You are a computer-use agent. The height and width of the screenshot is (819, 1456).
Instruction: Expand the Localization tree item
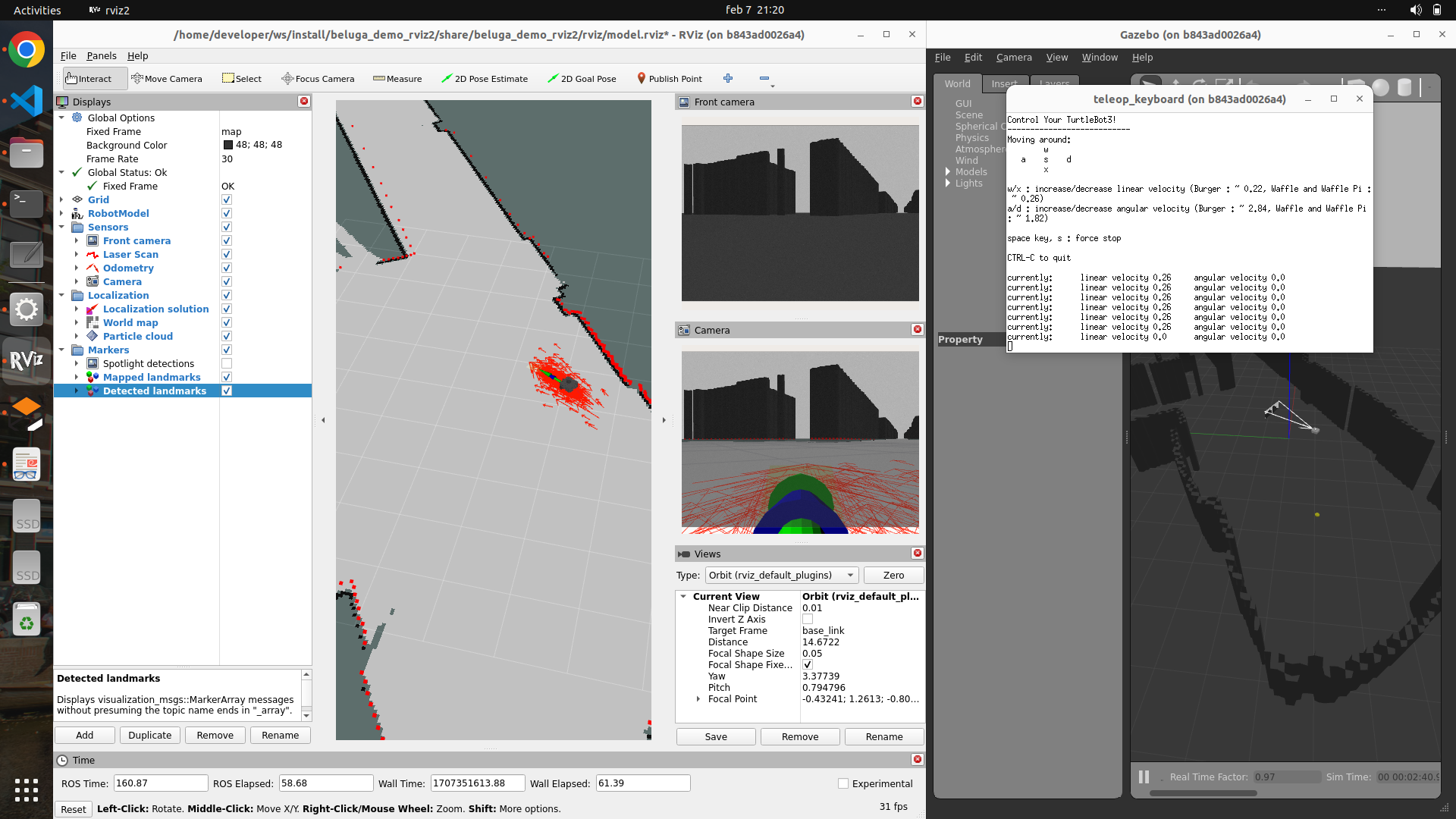(62, 295)
